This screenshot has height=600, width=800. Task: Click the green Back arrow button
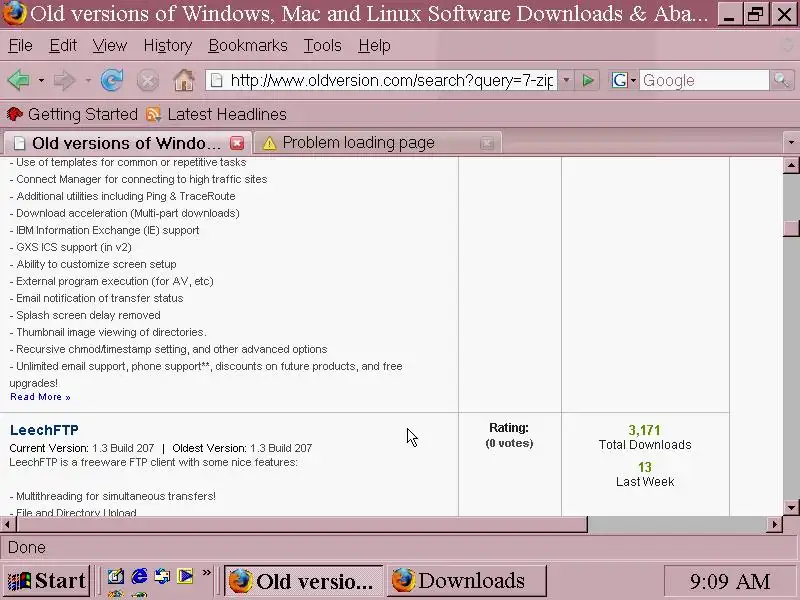tap(19, 80)
